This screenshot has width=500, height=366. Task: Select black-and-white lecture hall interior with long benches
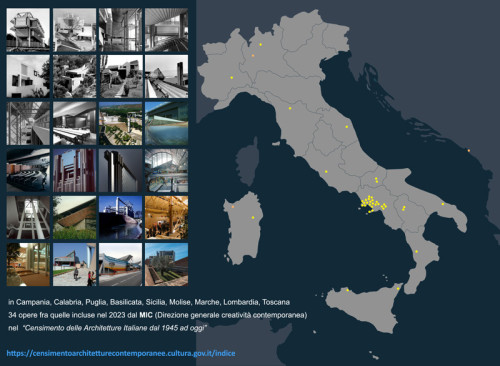click(74, 124)
